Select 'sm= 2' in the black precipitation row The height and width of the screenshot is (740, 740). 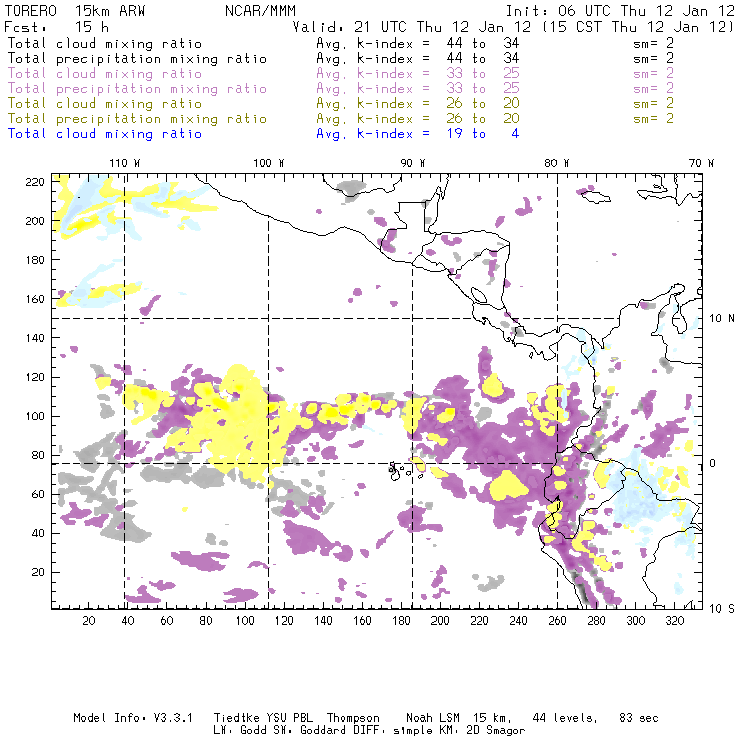point(653,59)
